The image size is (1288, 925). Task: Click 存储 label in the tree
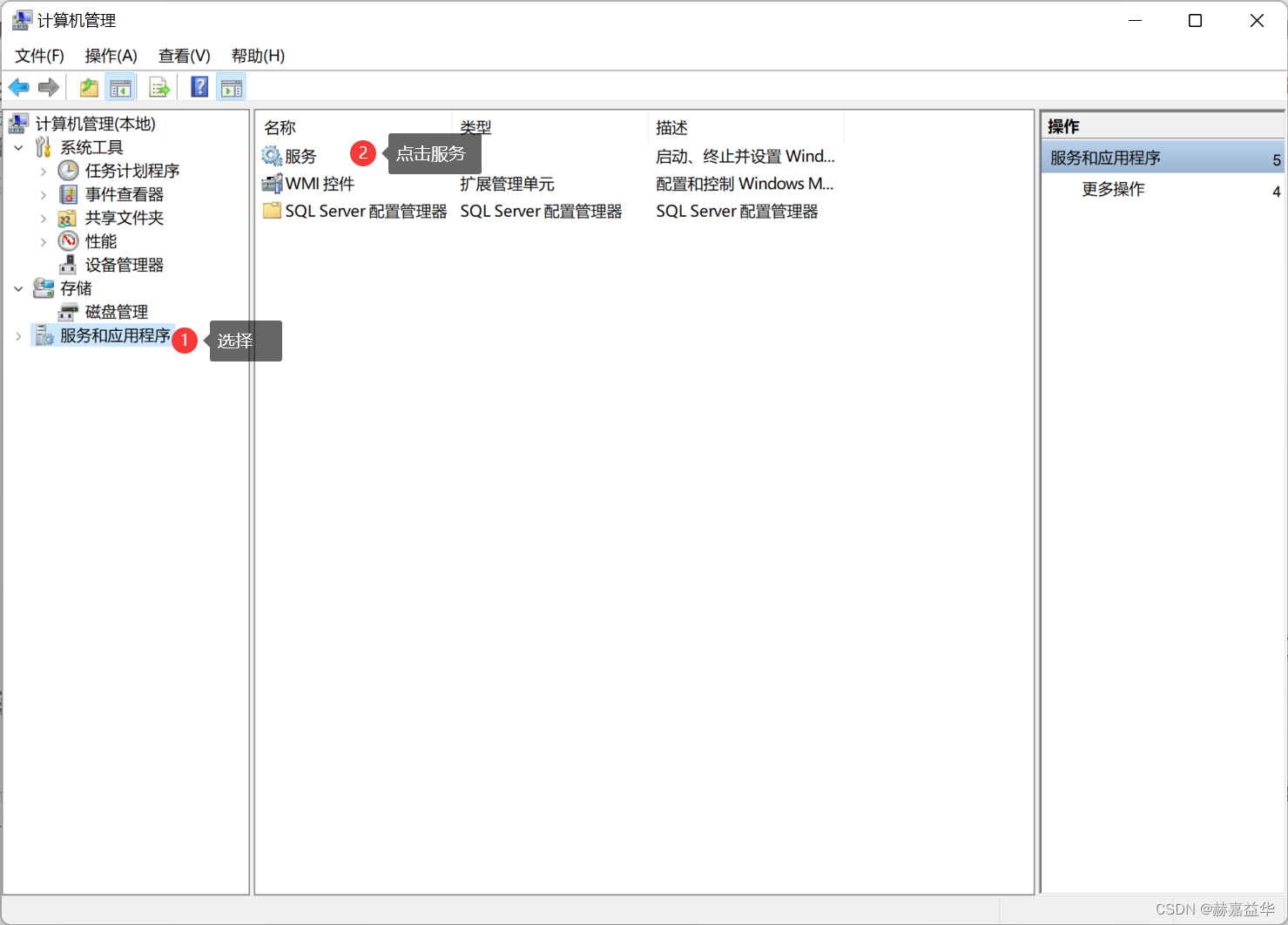[x=76, y=288]
